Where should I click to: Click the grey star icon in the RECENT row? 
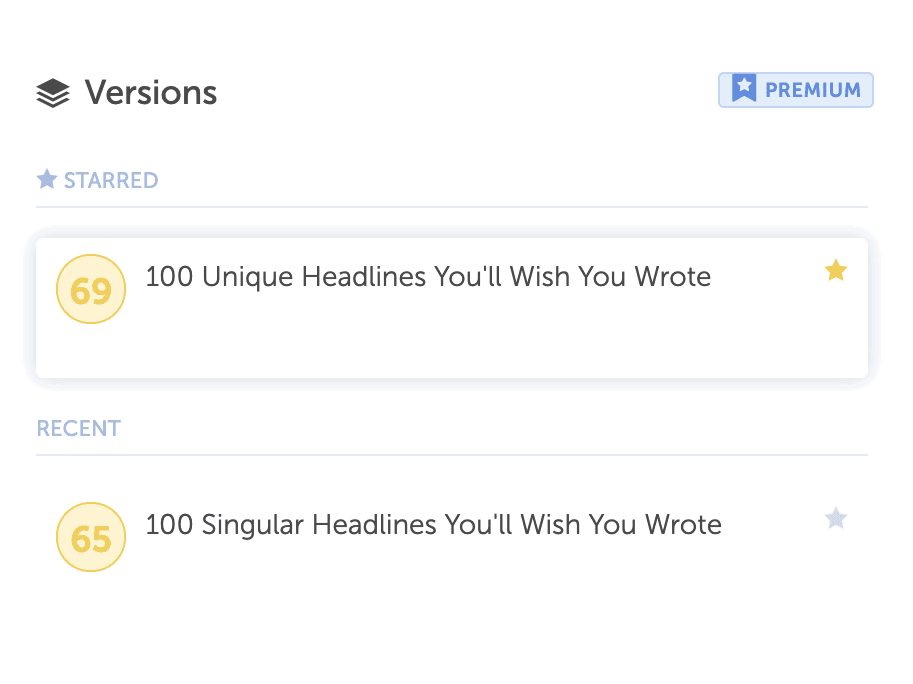(836, 518)
